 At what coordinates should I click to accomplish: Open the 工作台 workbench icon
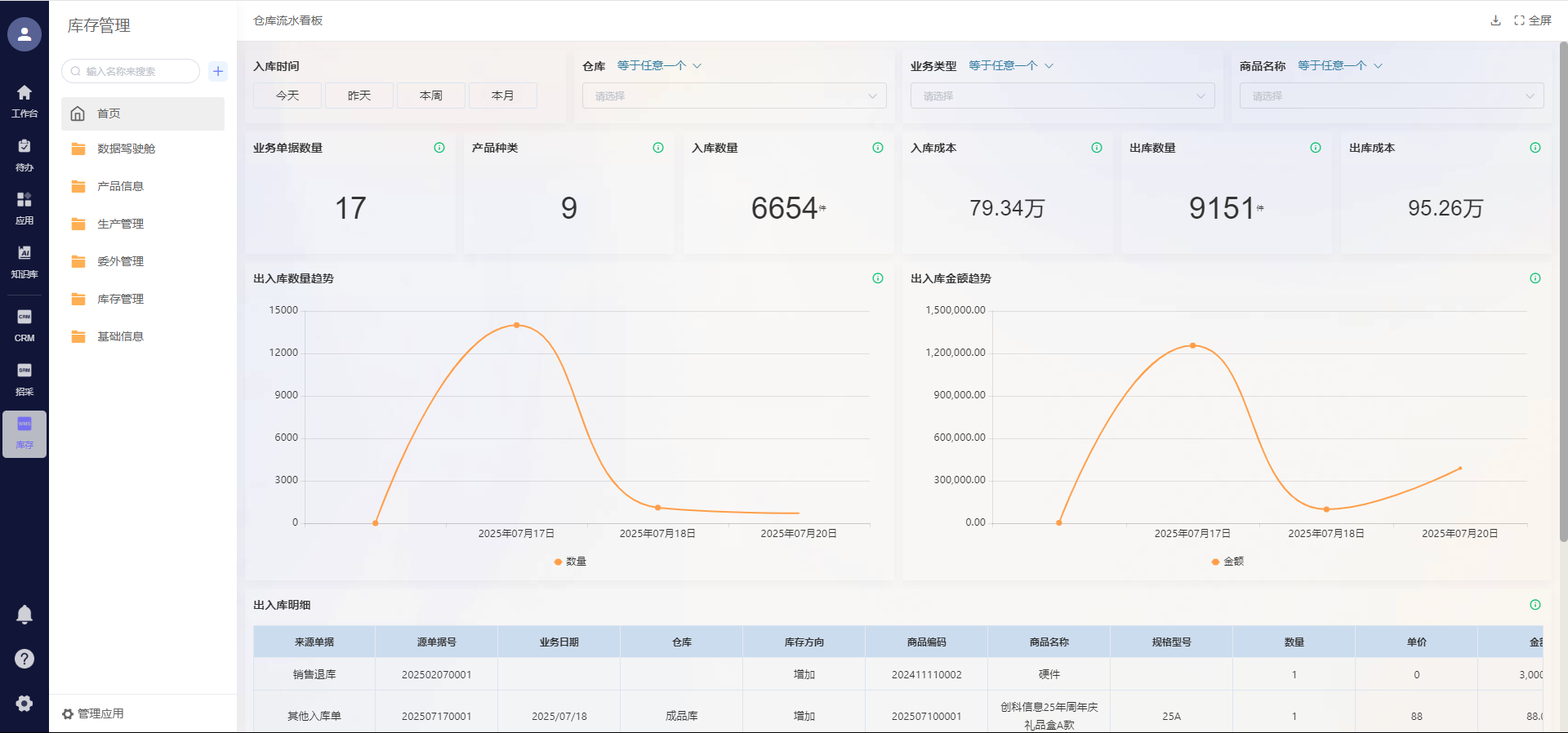coord(24,100)
